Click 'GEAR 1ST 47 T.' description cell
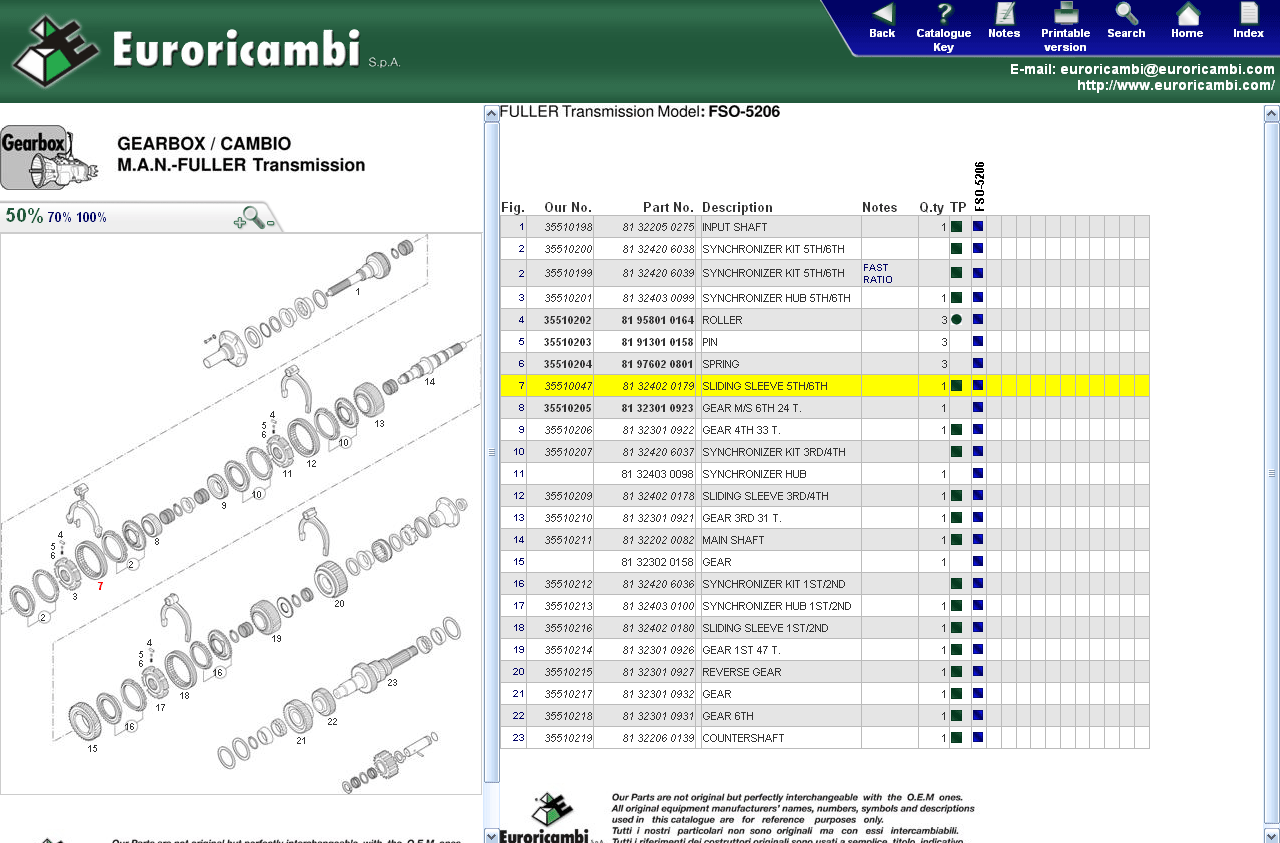1280x843 pixels. tap(780, 650)
